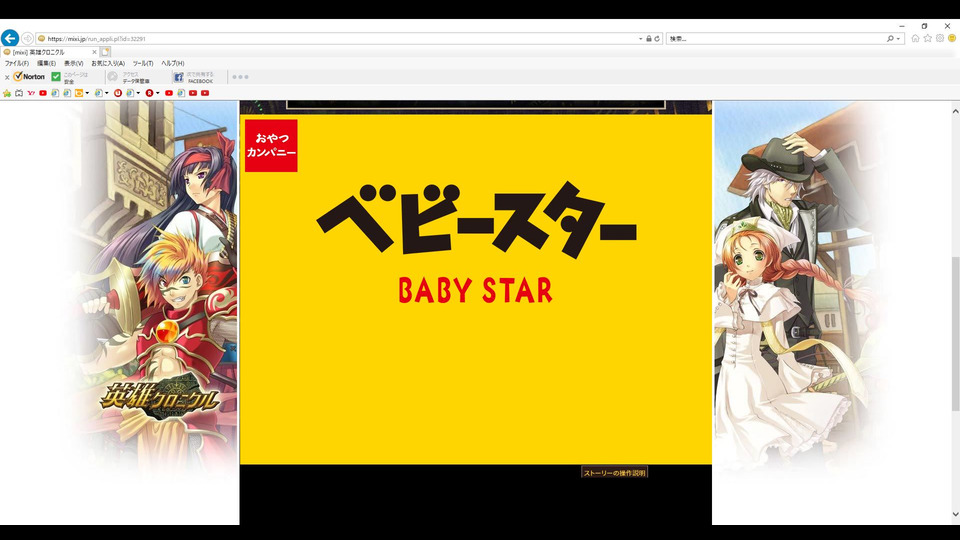Click the scroll down arrow of the page scrollbar
This screenshot has width=960, height=540.
click(x=955, y=515)
